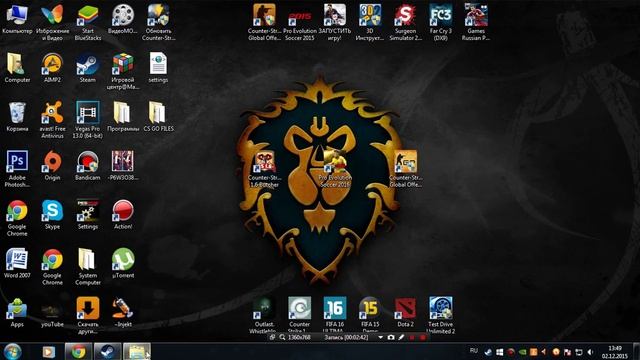This screenshot has width=640, height=360.
Task: Open the Apps Android shortcut
Action: tap(17, 313)
